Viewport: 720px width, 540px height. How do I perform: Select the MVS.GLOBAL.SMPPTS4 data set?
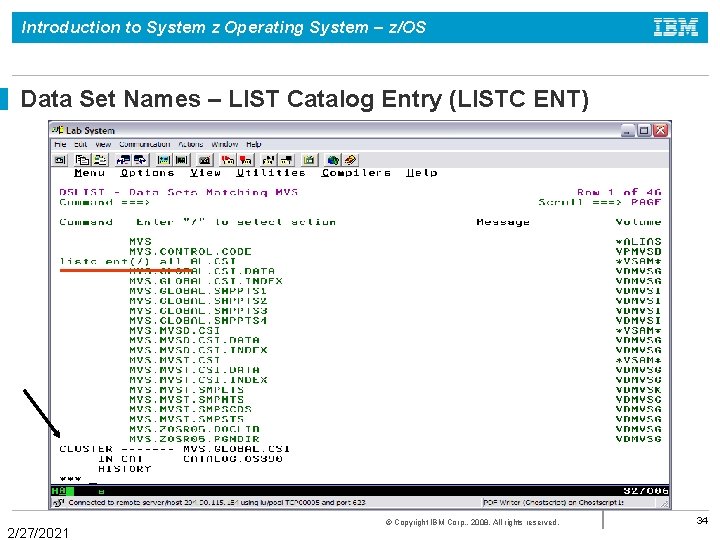tap(198, 321)
